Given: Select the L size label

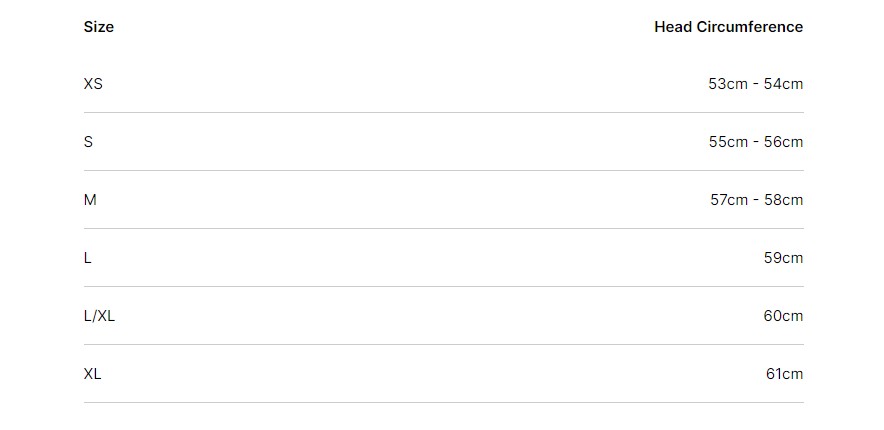Looking at the screenshot, I should pyautogui.click(x=87, y=258).
